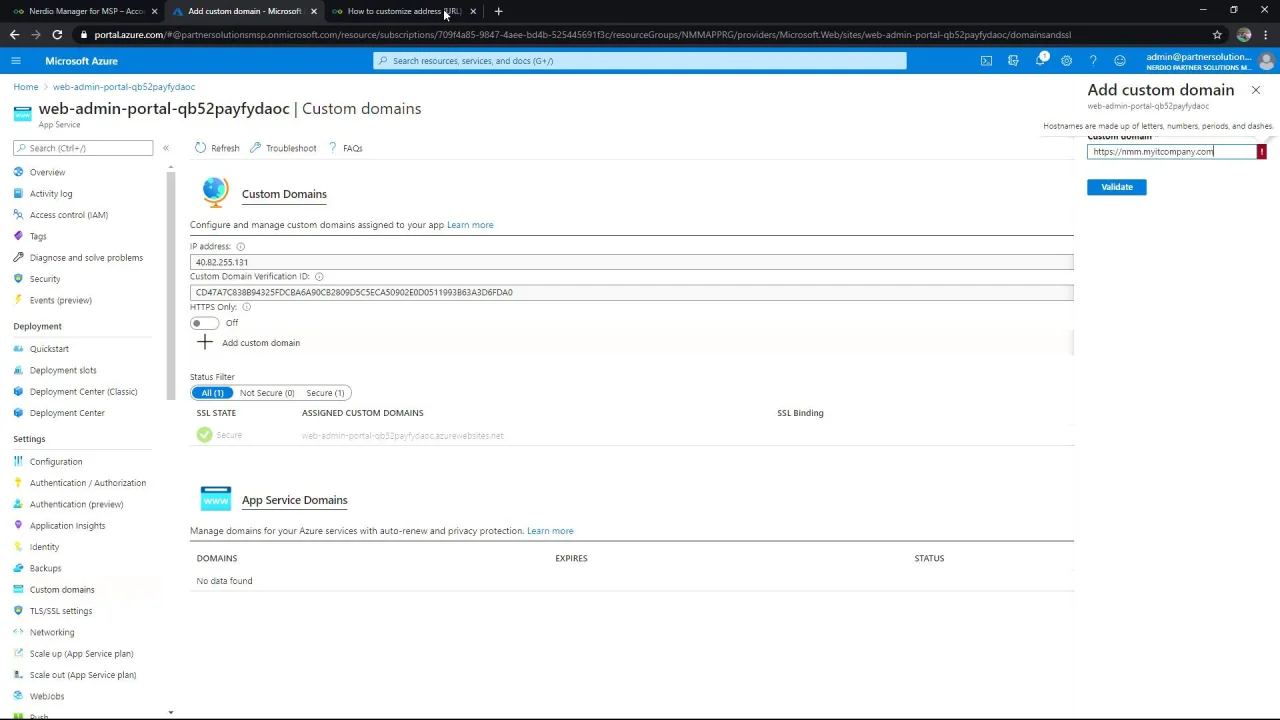Click the Troubleshoot toolbar item

(x=283, y=148)
